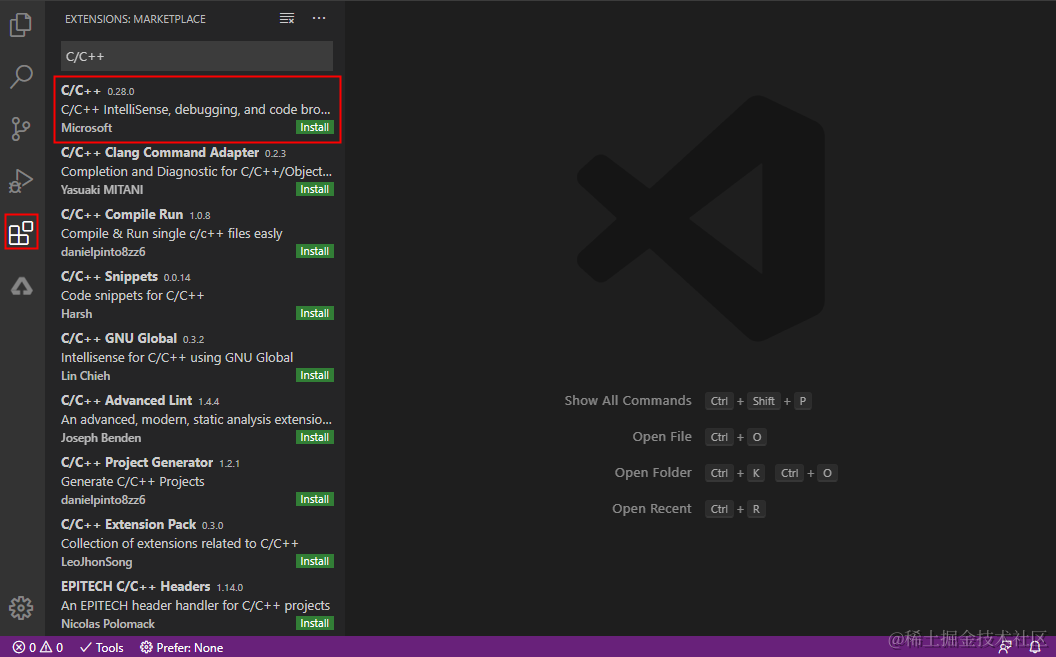This screenshot has height=657, width=1056.
Task: Install C/C++ Clang Command Adapter
Action: pos(315,189)
